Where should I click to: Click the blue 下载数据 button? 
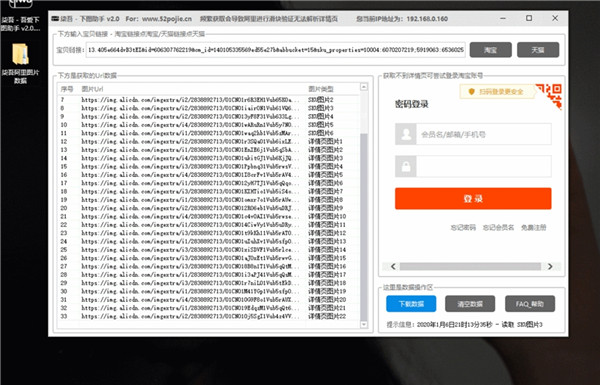click(x=411, y=303)
